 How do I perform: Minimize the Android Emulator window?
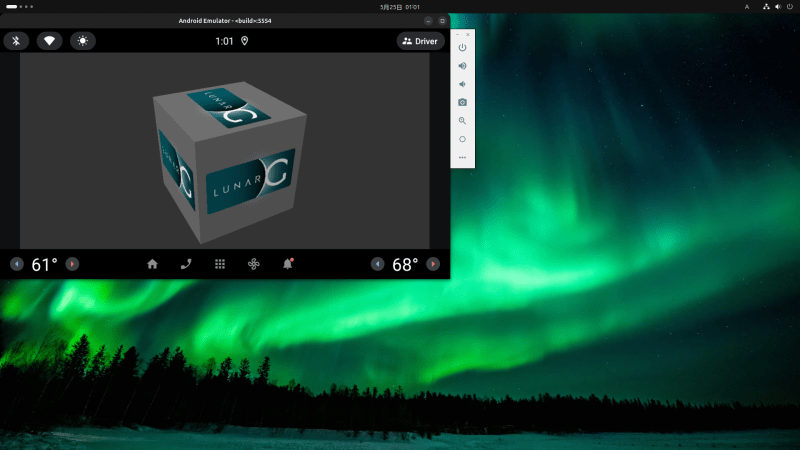(428, 21)
